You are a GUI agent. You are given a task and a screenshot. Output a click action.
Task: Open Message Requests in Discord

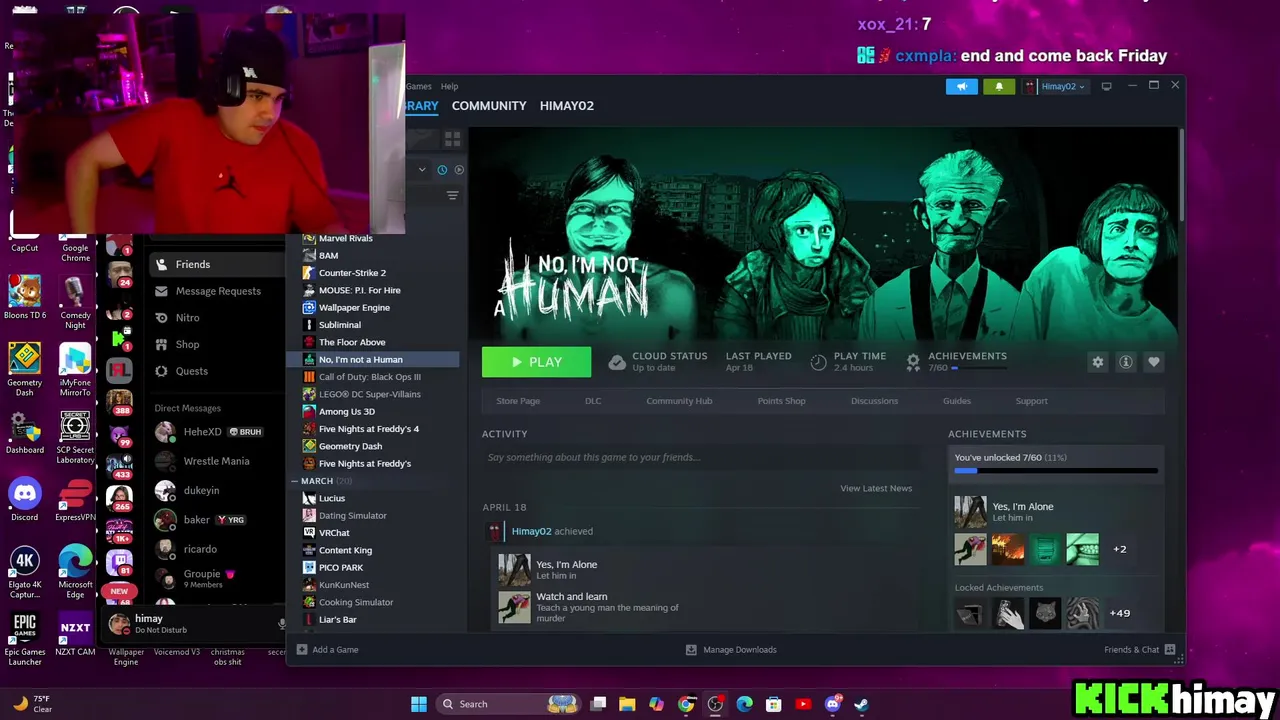[216, 291]
